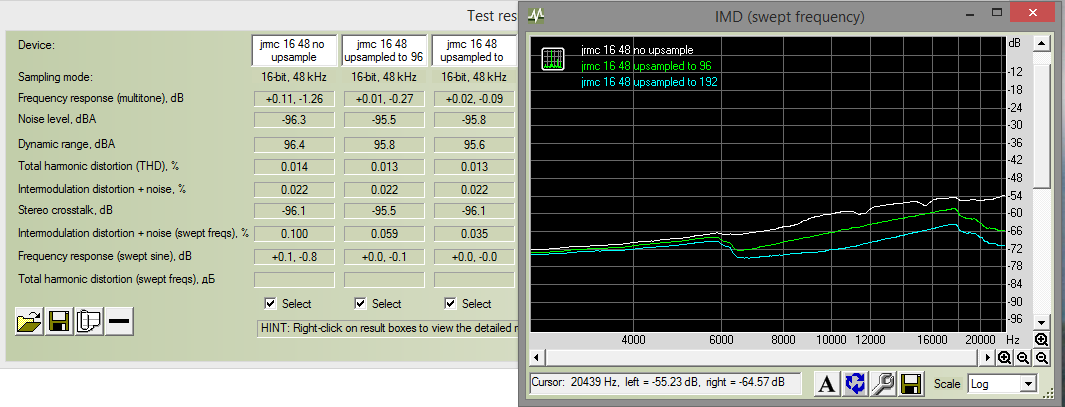This screenshot has width=1065, height=407.
Task: Open a results file with the folder icon
Action: click(29, 321)
